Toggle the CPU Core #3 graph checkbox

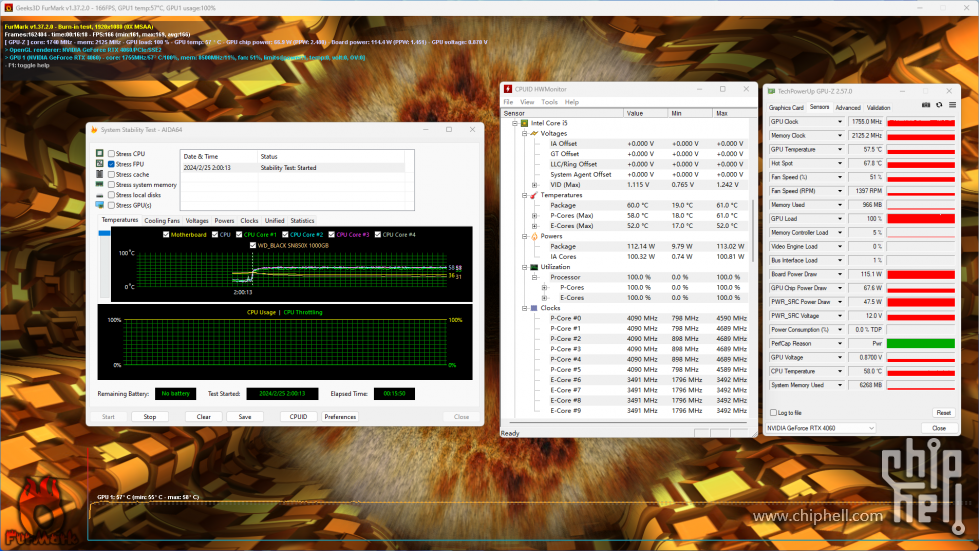[332, 235]
